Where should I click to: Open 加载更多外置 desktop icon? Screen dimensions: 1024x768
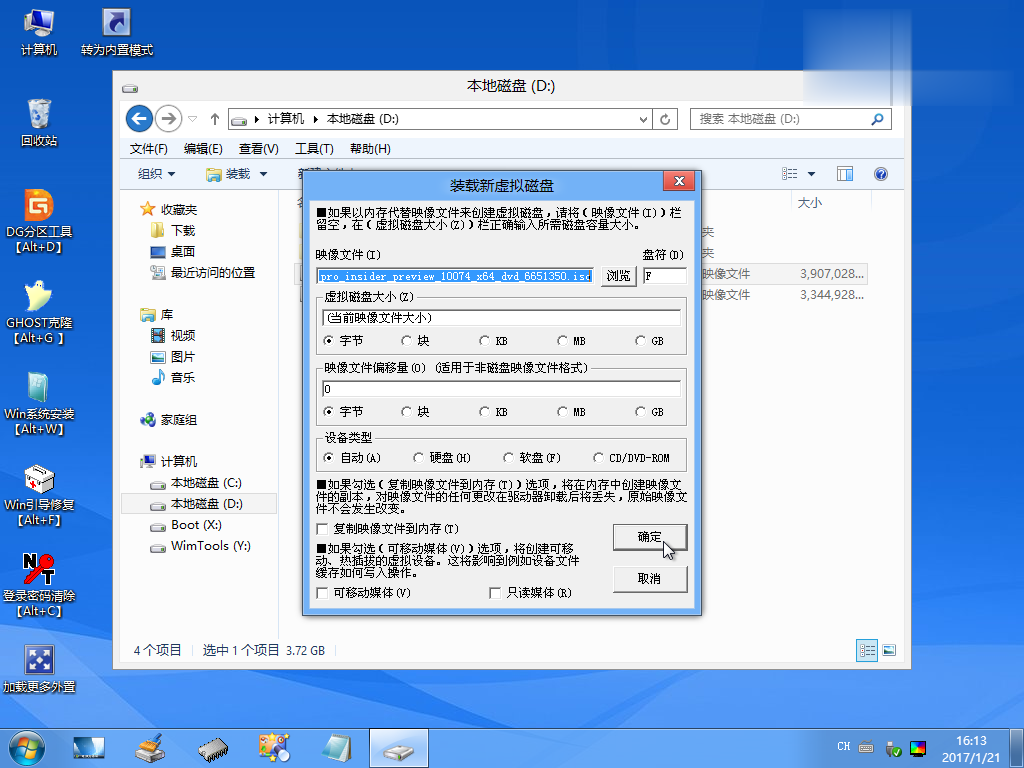click(x=39, y=669)
